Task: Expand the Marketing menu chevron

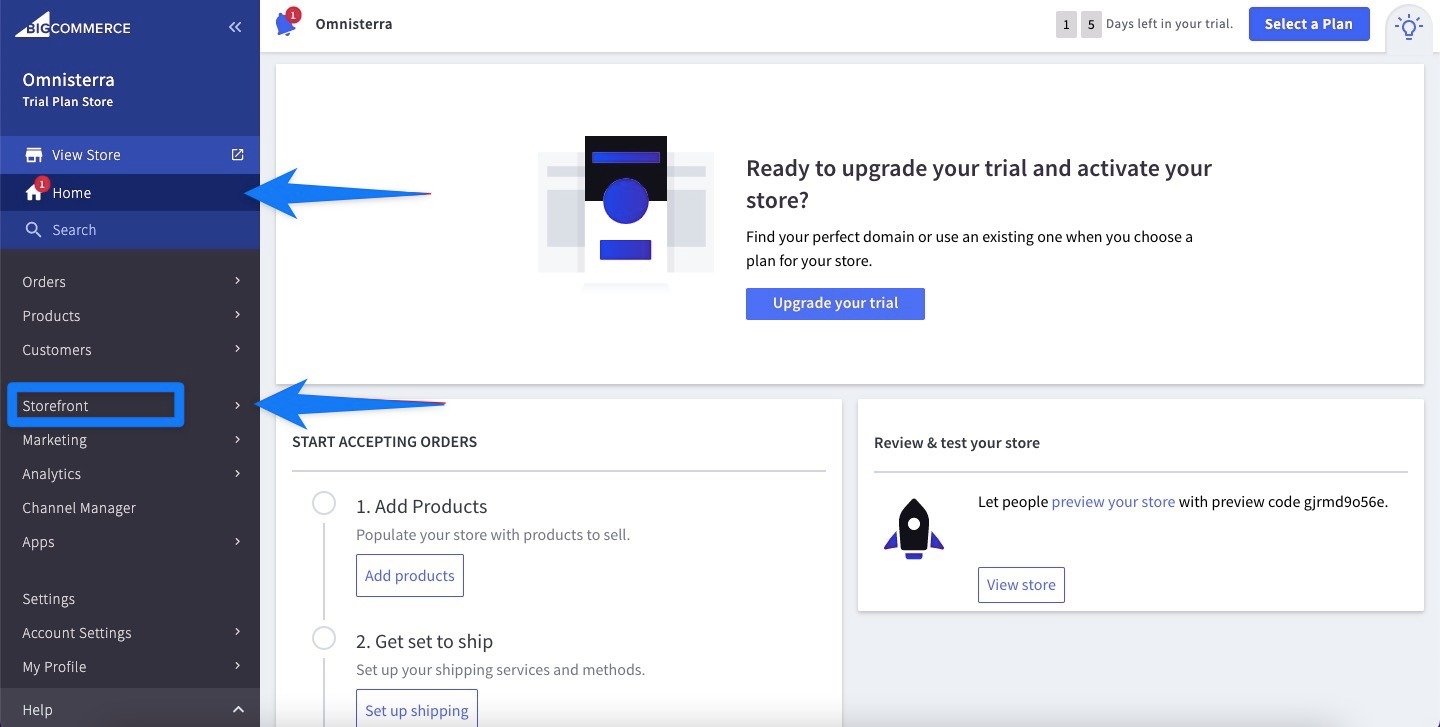Action: [x=237, y=439]
